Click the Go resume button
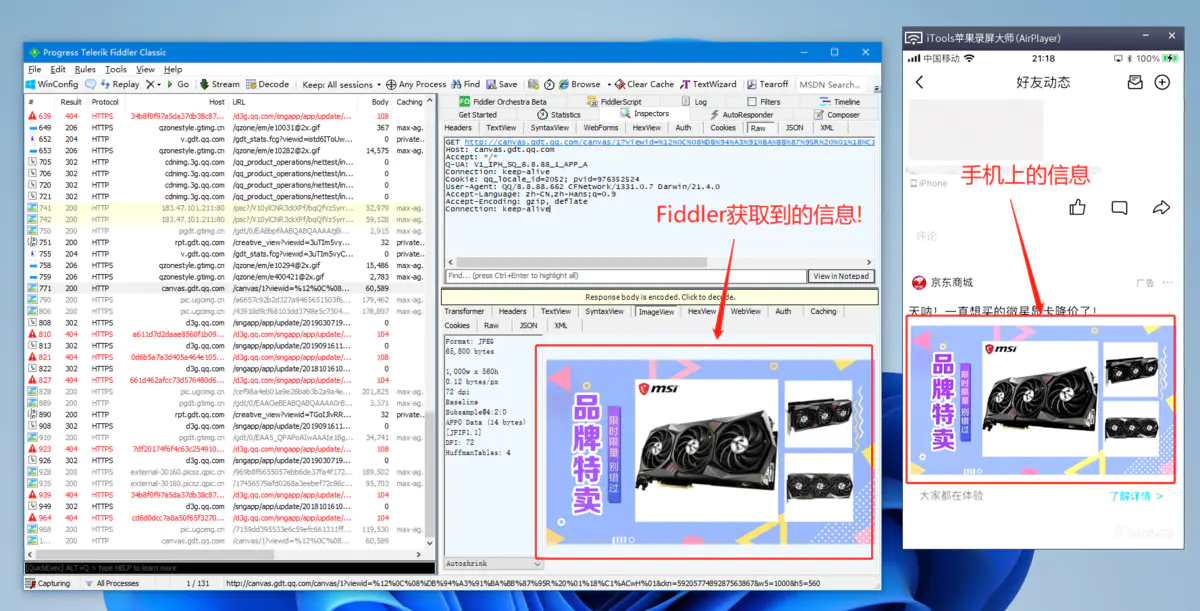Viewport: 1200px width, 611px height. 177,85
